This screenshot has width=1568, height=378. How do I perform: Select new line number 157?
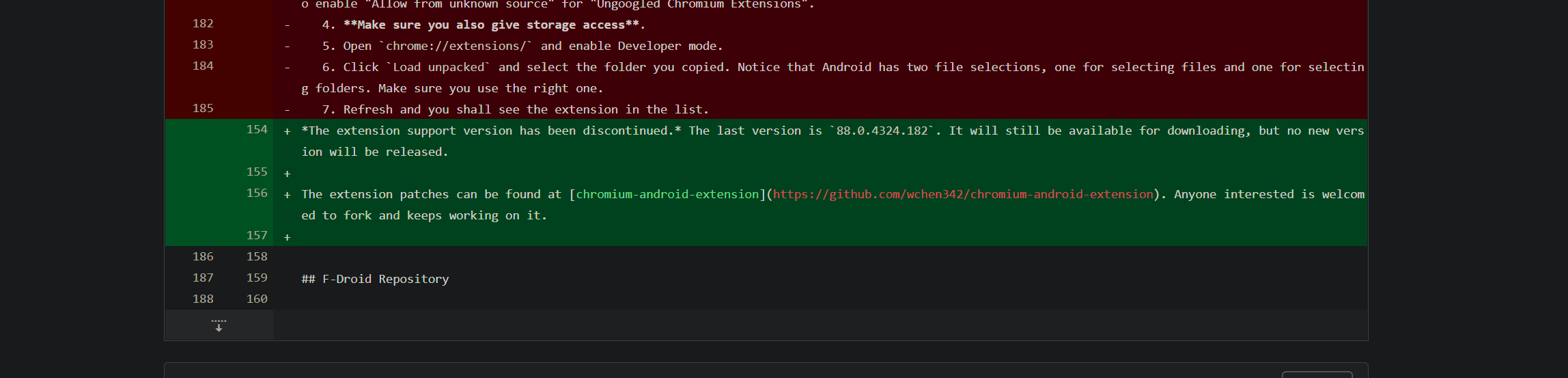click(x=257, y=236)
